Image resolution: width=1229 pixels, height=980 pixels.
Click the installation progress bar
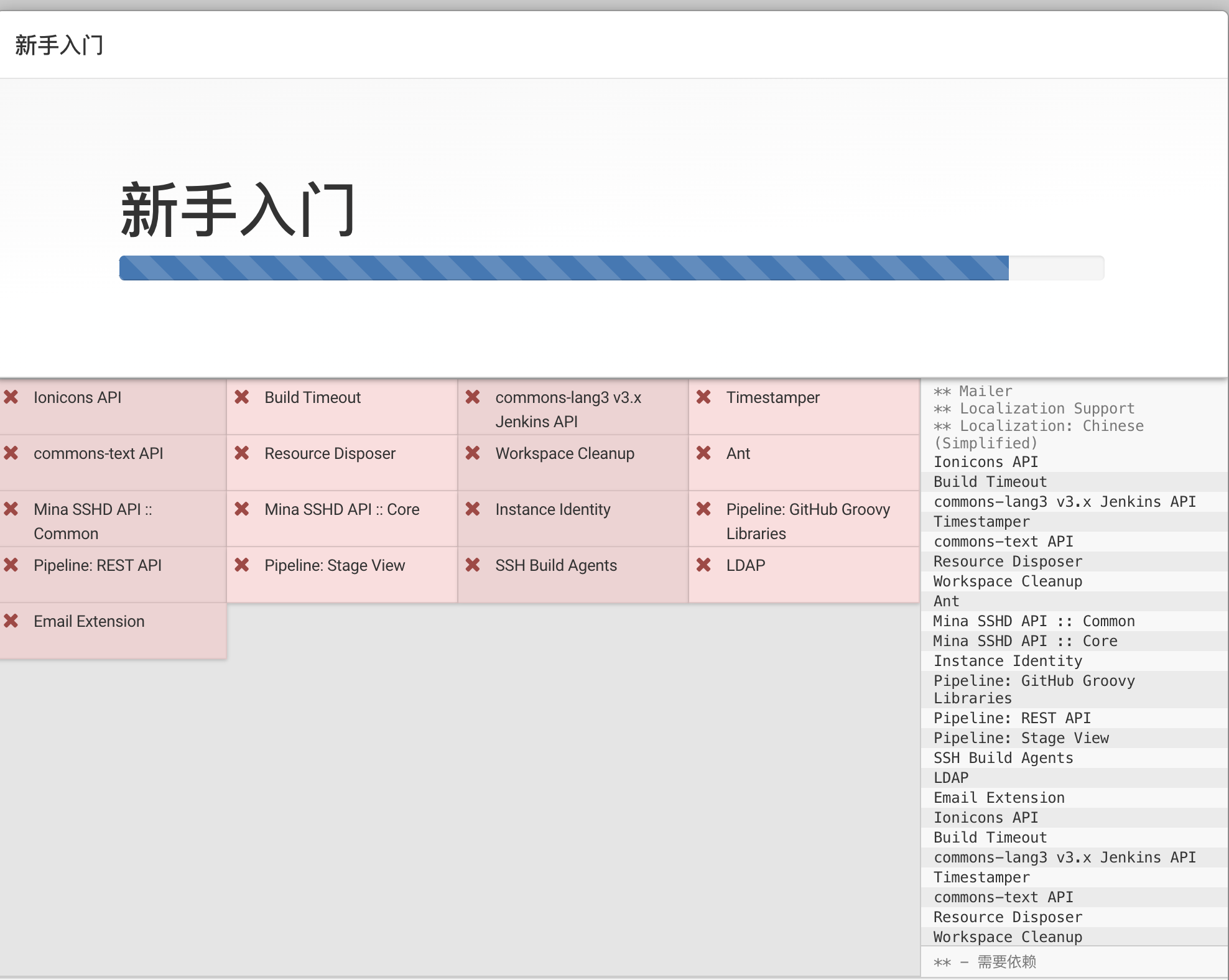click(611, 268)
